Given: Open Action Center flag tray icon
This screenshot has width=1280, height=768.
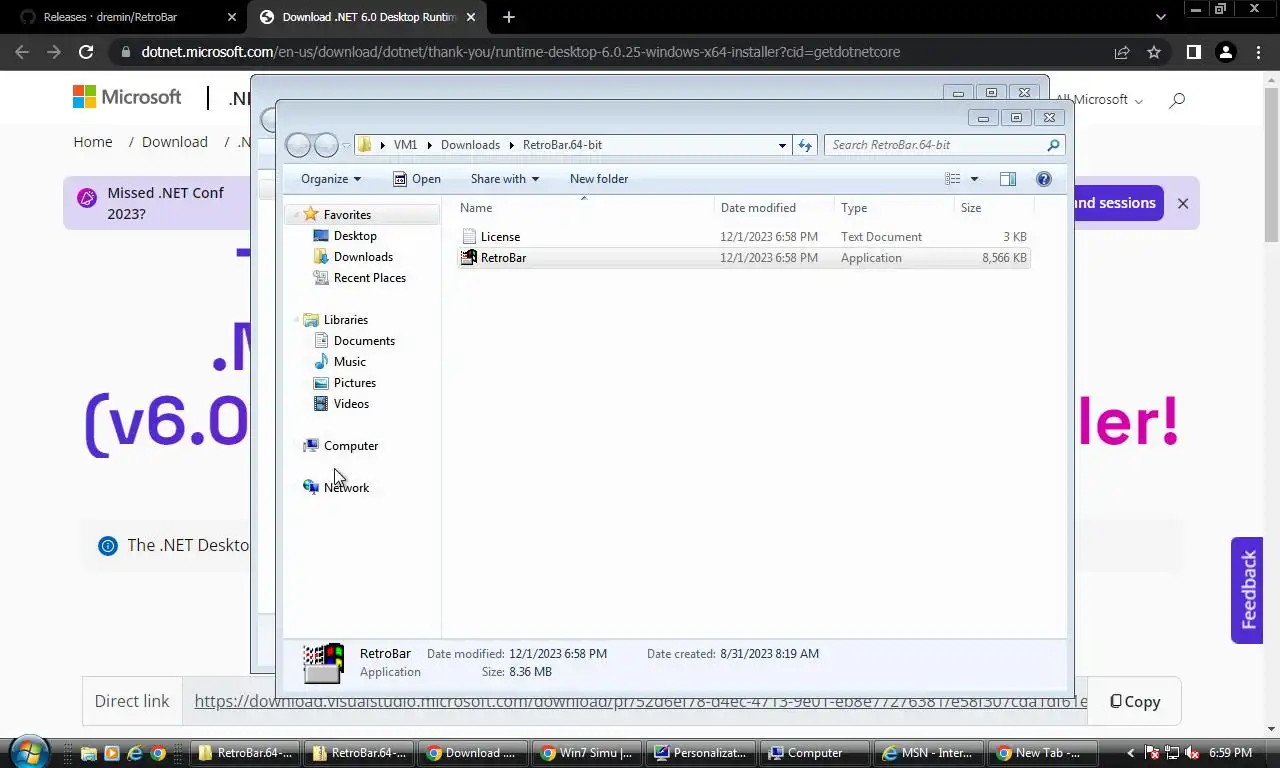Looking at the screenshot, I should point(1151,753).
